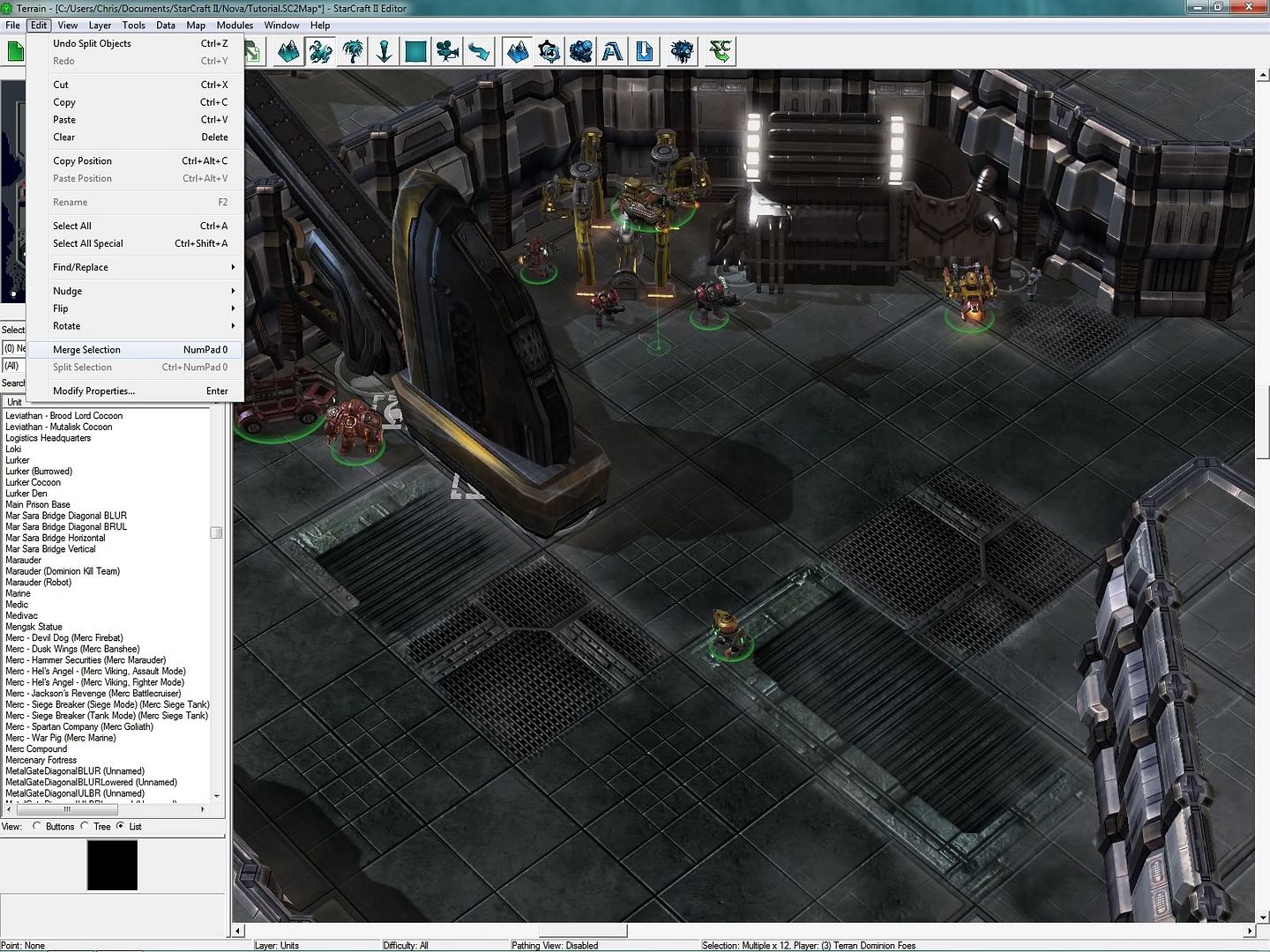This screenshot has height=952, width=1270.
Task: Select Merc Compound in the unit list
Action: (36, 748)
